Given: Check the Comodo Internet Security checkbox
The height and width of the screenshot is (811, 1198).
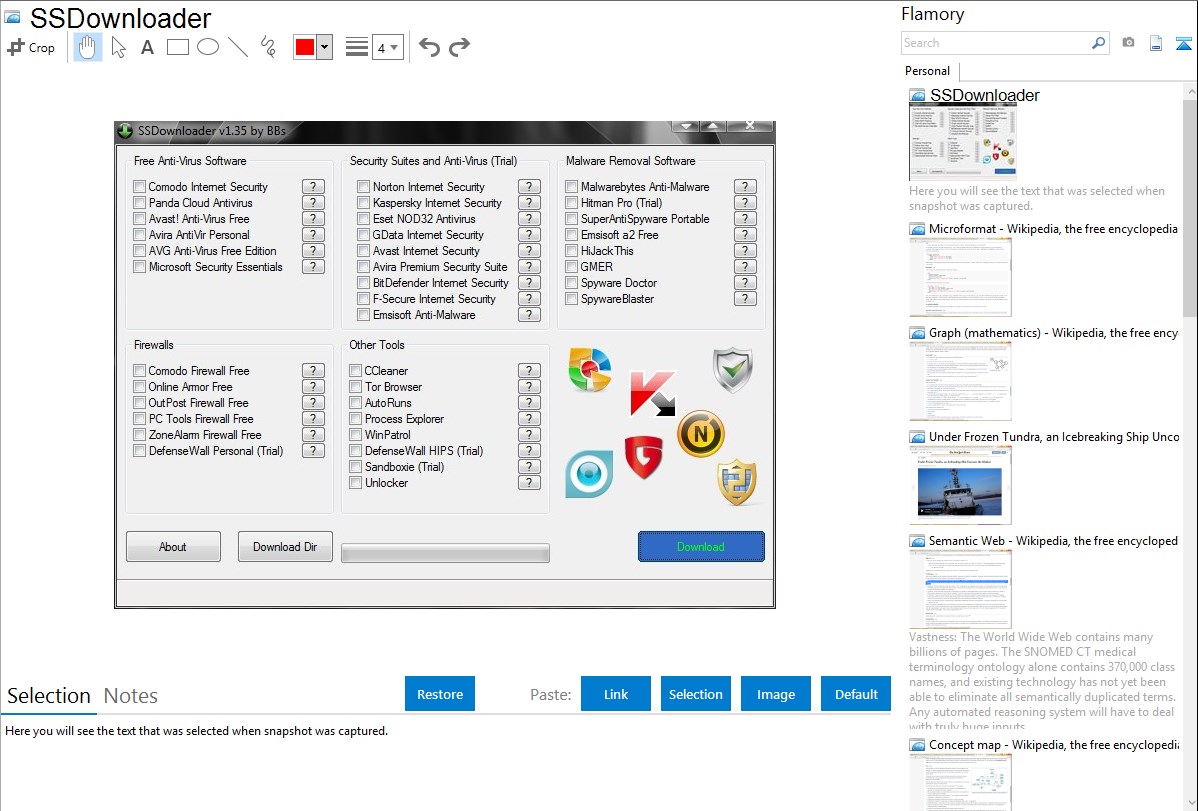Looking at the screenshot, I should coord(140,187).
